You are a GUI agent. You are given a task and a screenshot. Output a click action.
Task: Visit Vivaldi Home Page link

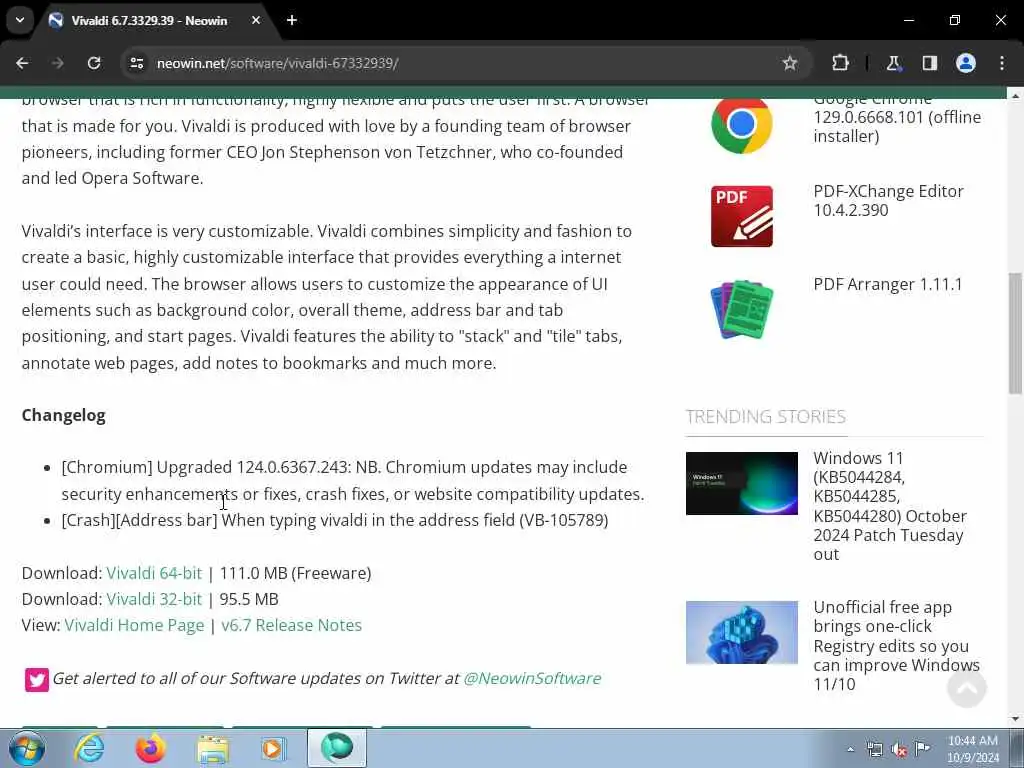tap(134, 625)
